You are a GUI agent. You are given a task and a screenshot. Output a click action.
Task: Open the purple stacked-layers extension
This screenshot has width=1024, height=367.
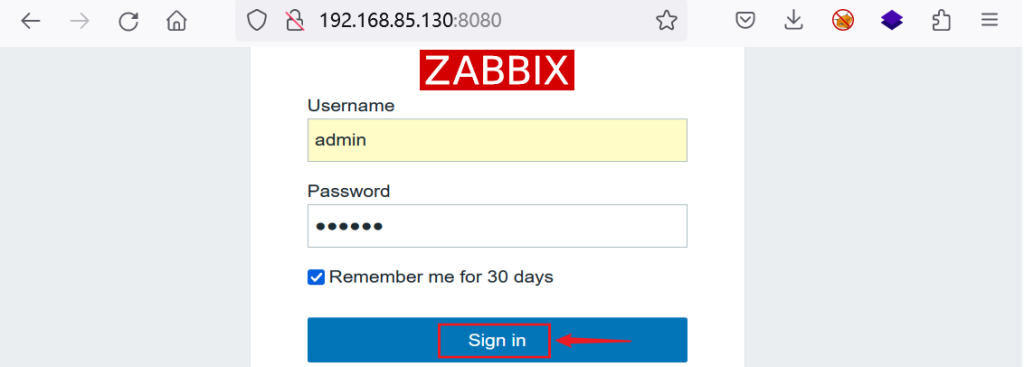click(891, 21)
